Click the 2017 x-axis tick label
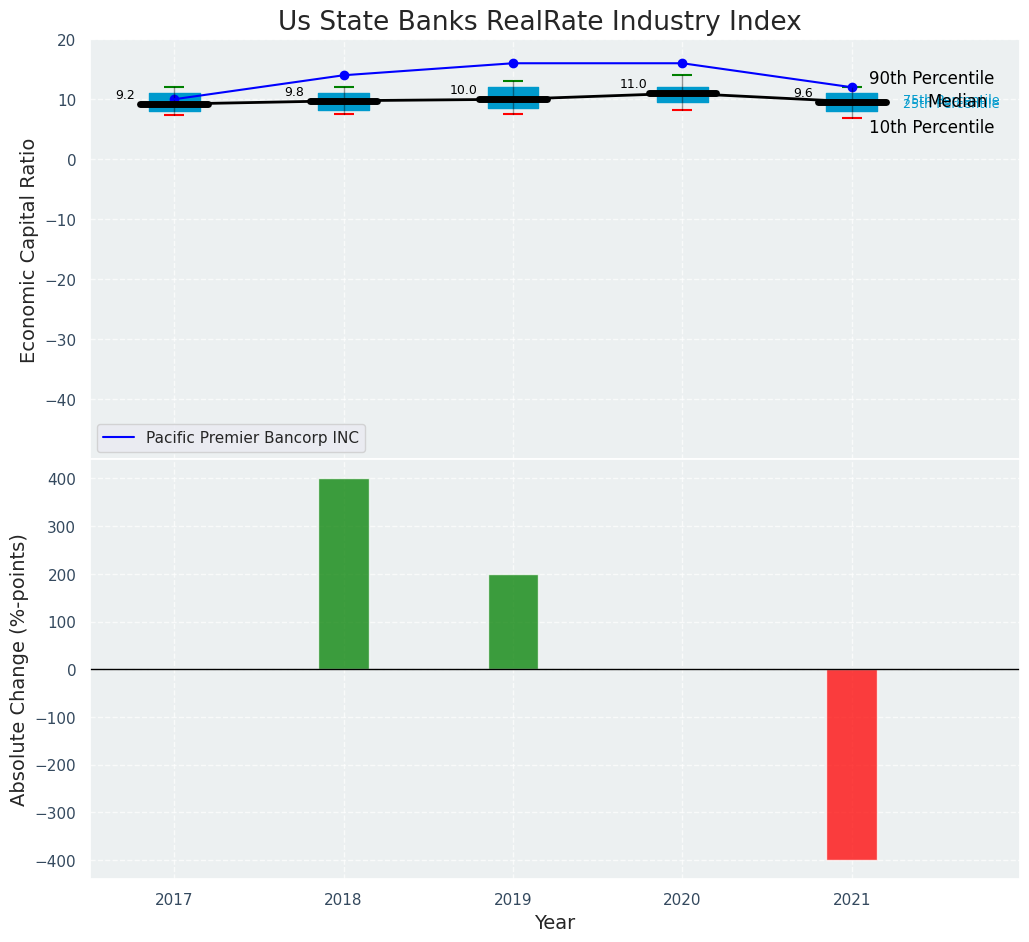The height and width of the screenshot is (942, 1029). pos(174,900)
